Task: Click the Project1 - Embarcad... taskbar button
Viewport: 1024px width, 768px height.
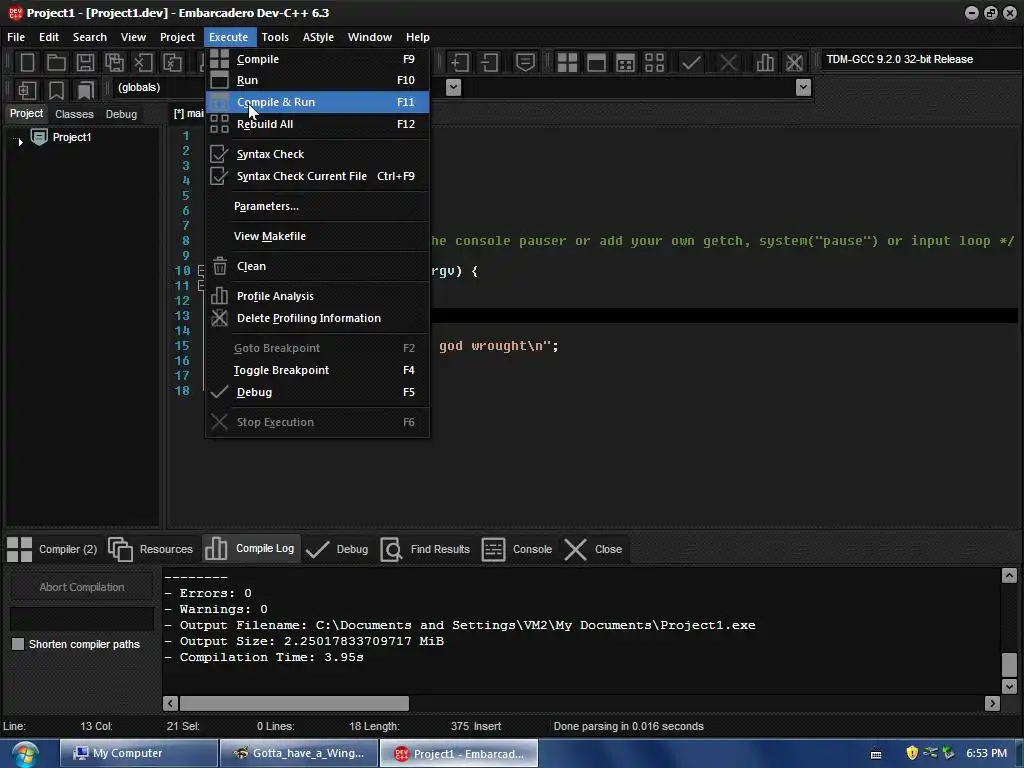Action: pos(459,754)
